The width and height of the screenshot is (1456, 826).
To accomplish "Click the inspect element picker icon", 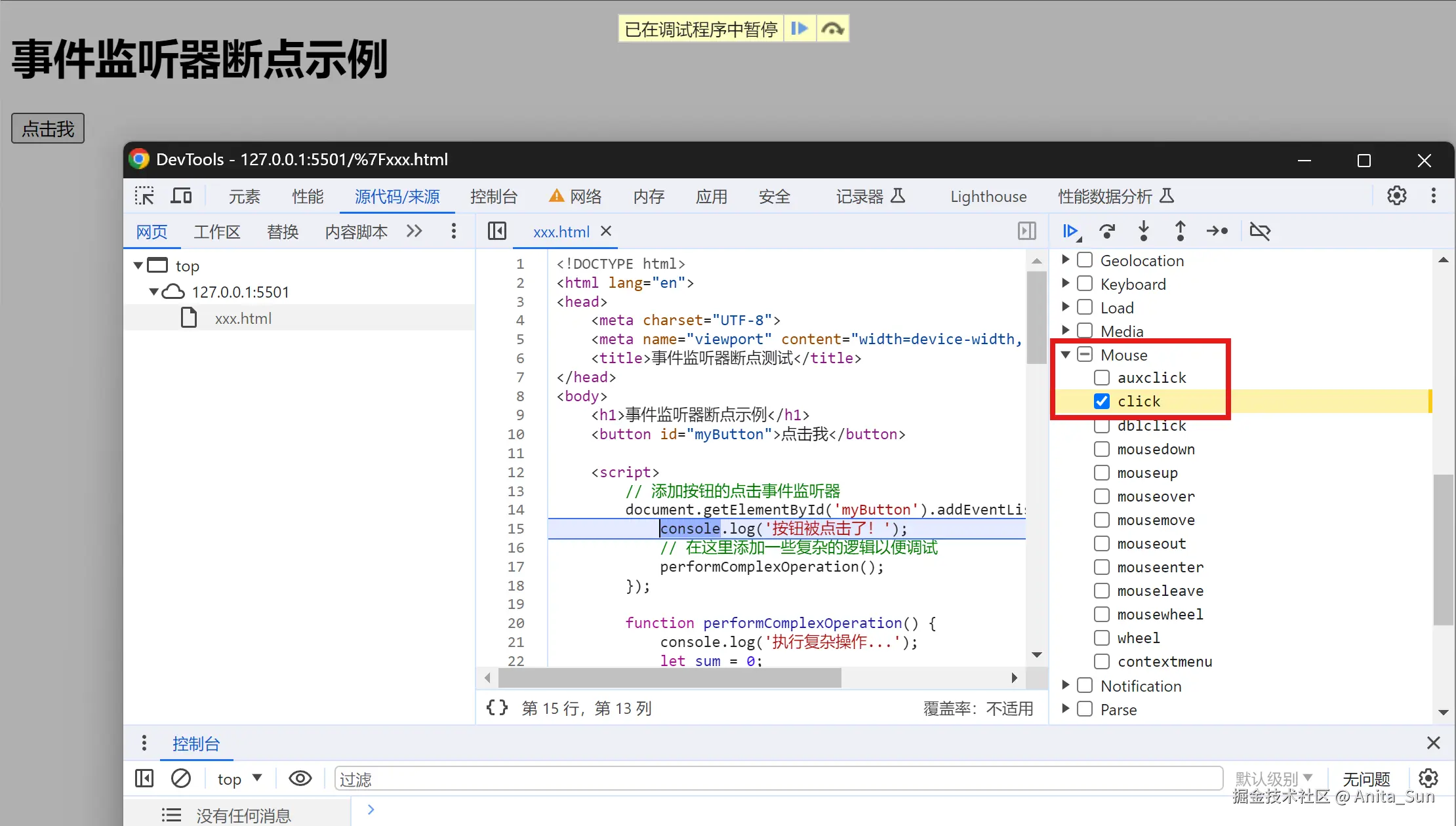I will pyautogui.click(x=144, y=196).
